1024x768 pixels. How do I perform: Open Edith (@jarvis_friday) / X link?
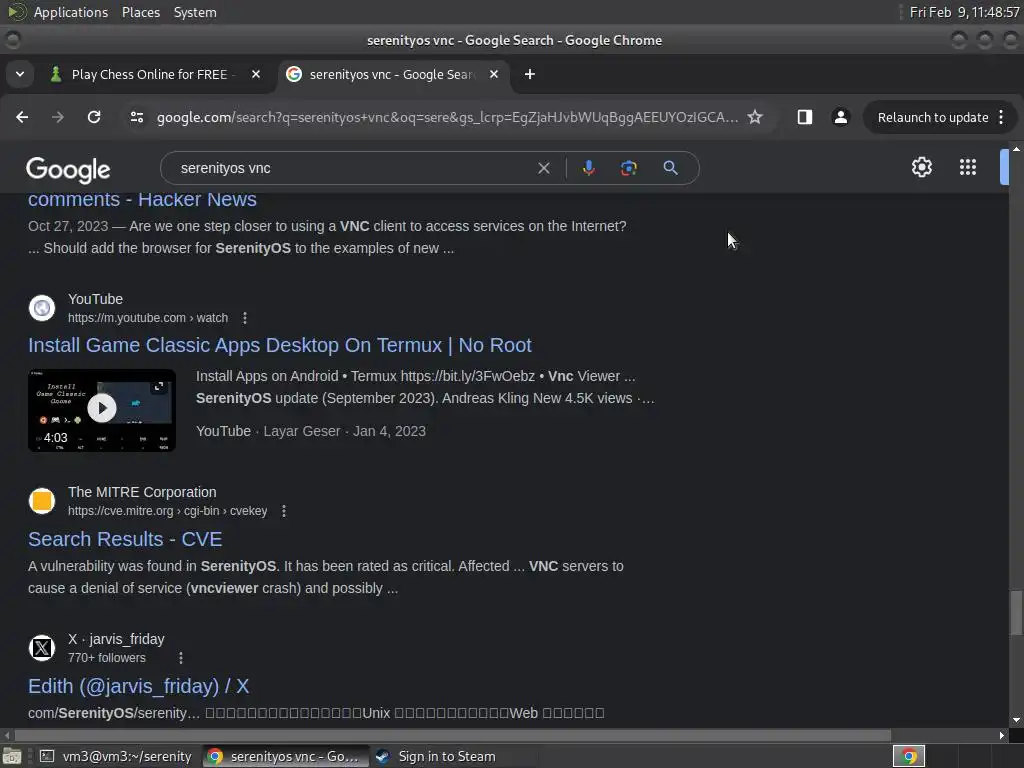[x=138, y=686]
